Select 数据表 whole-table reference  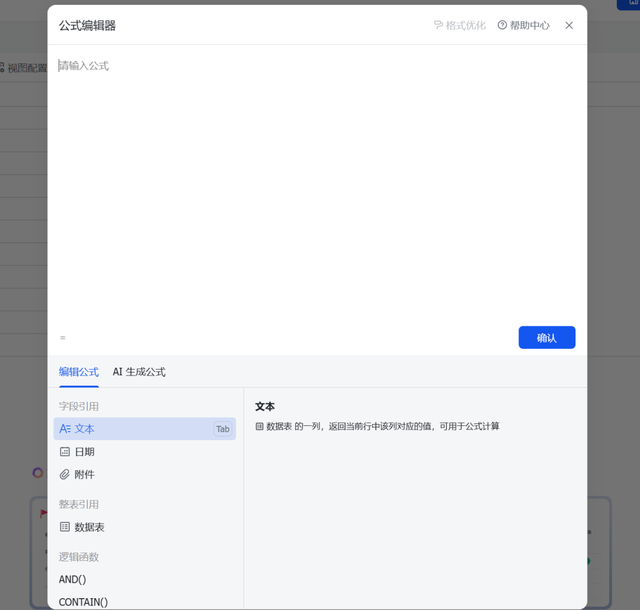144,527
